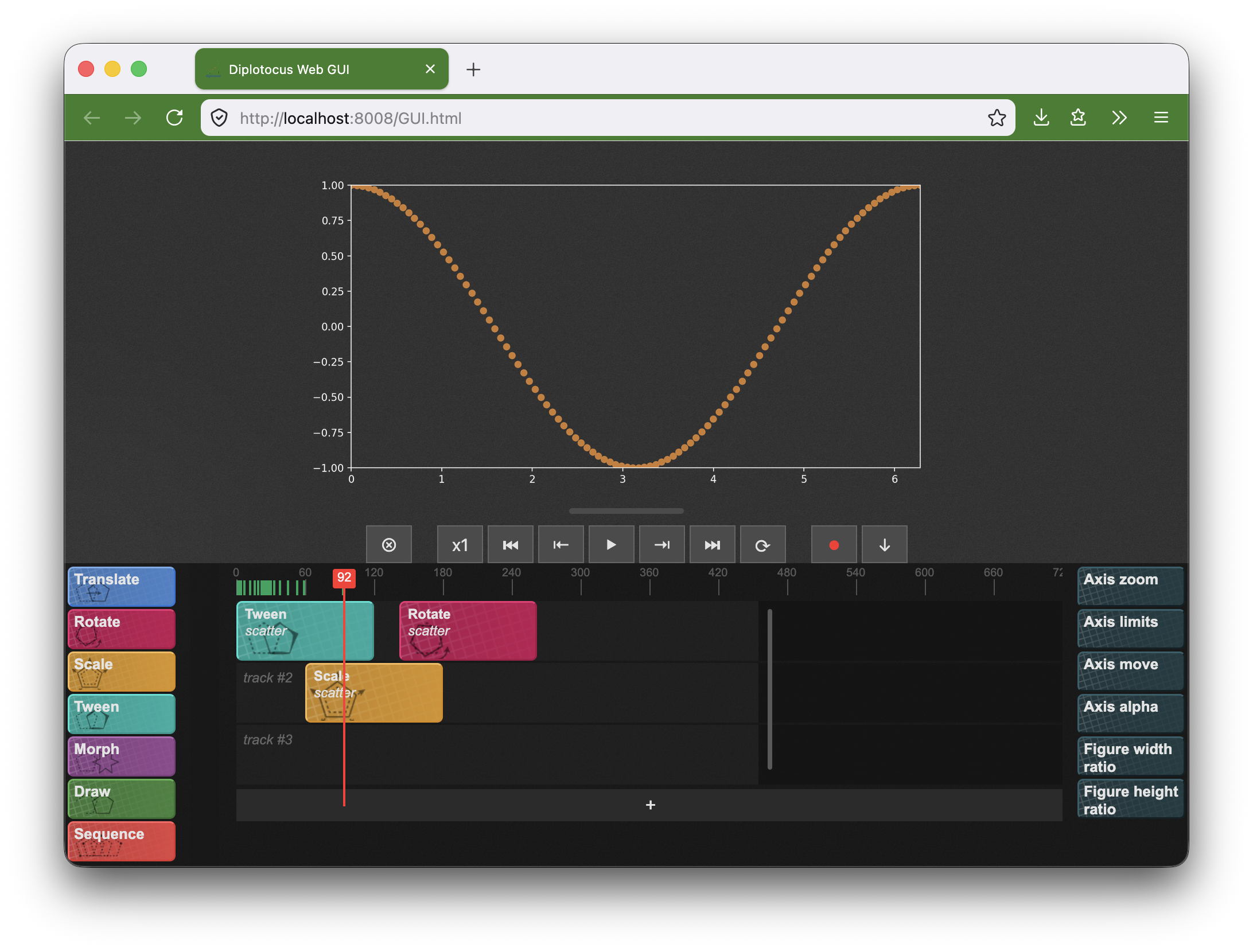Viewport: 1253px width, 952px height.
Task: Select the Draw action block
Action: tap(122, 799)
